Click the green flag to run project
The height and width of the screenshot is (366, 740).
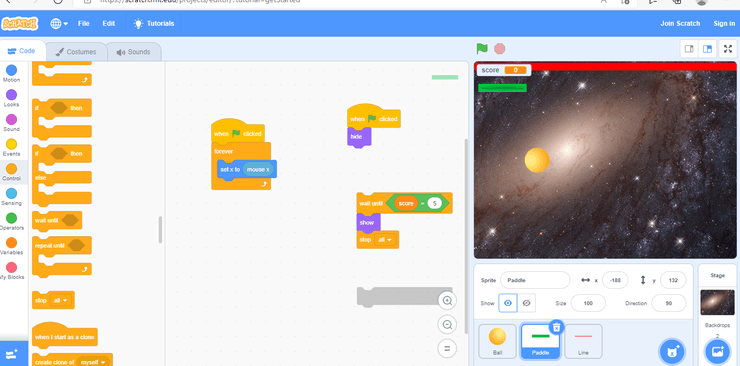[482, 49]
